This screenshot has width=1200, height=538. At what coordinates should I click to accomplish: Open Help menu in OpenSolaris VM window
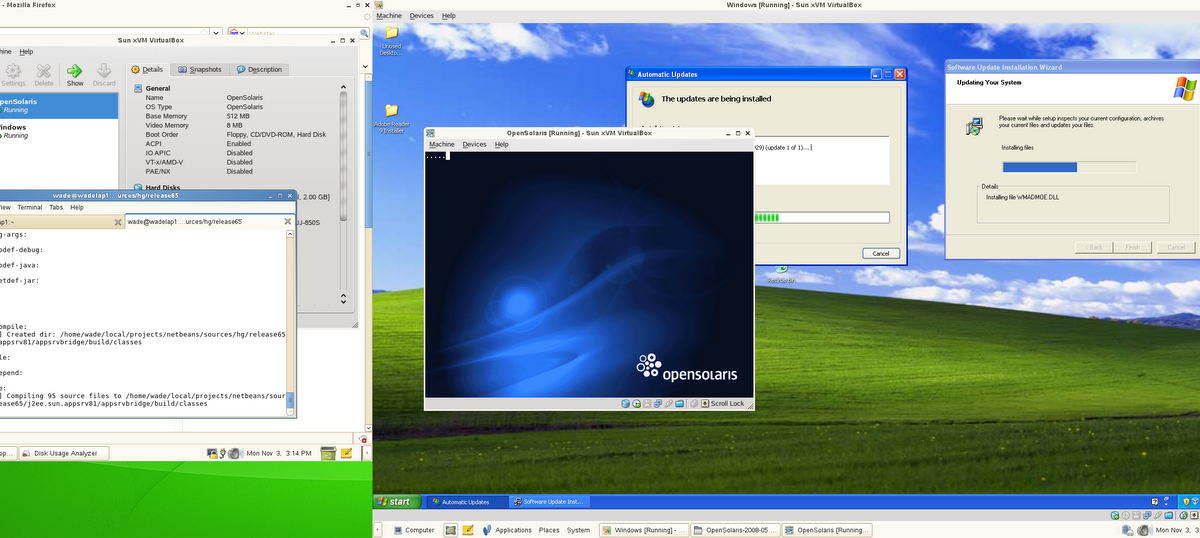[502, 144]
